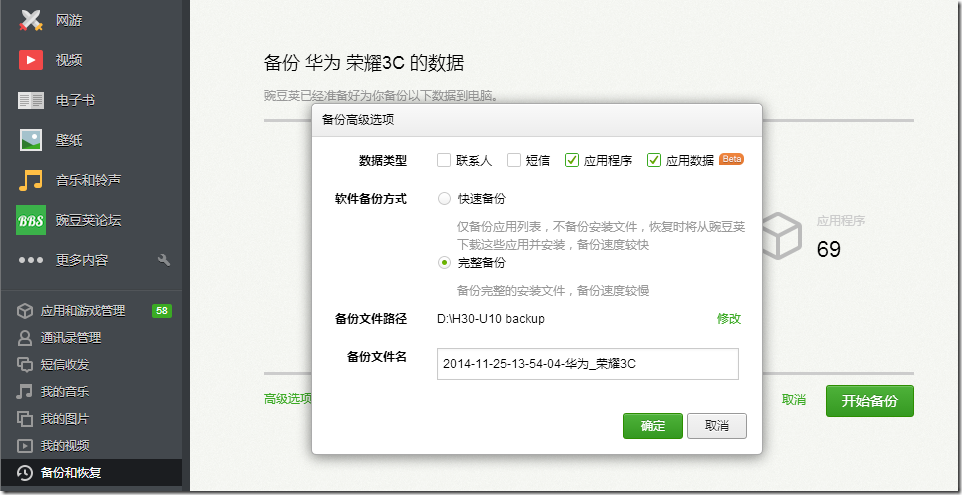
Task: Select the 快速备份 radio button
Action: point(444,199)
